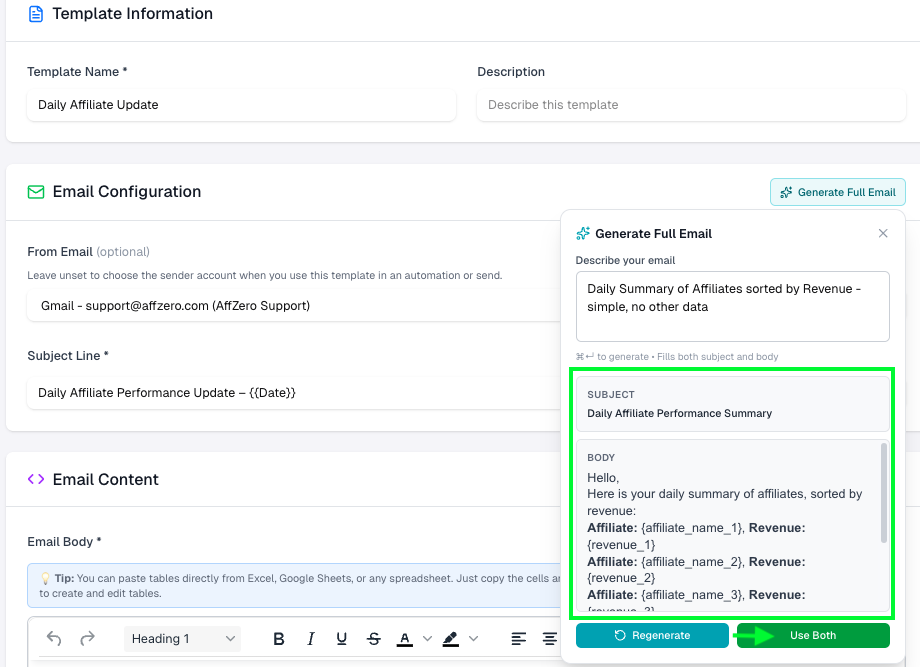Click the body preview scrollbar
This screenshot has width=920, height=667.
pyautogui.click(x=884, y=493)
